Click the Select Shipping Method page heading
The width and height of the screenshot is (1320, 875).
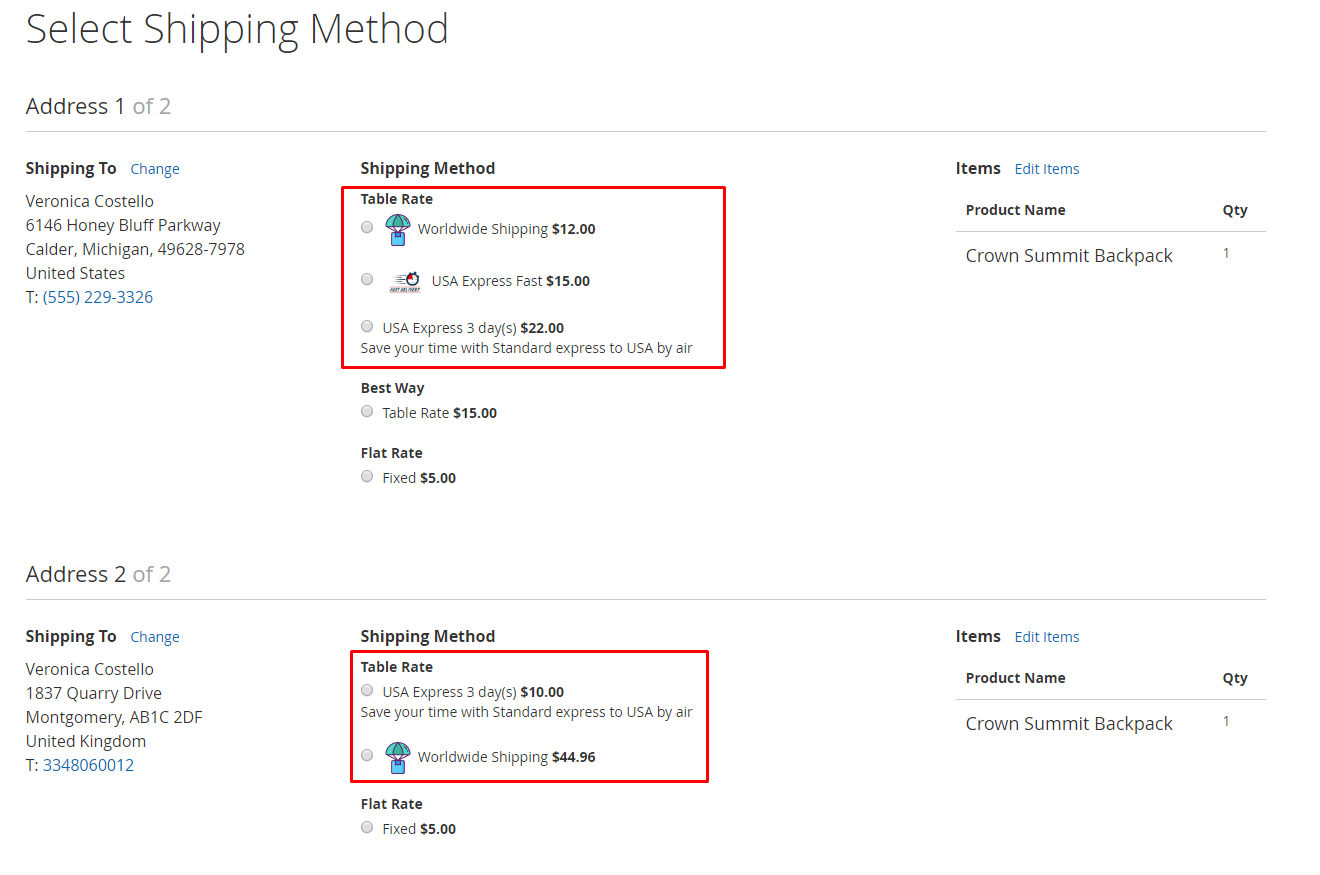click(x=237, y=29)
